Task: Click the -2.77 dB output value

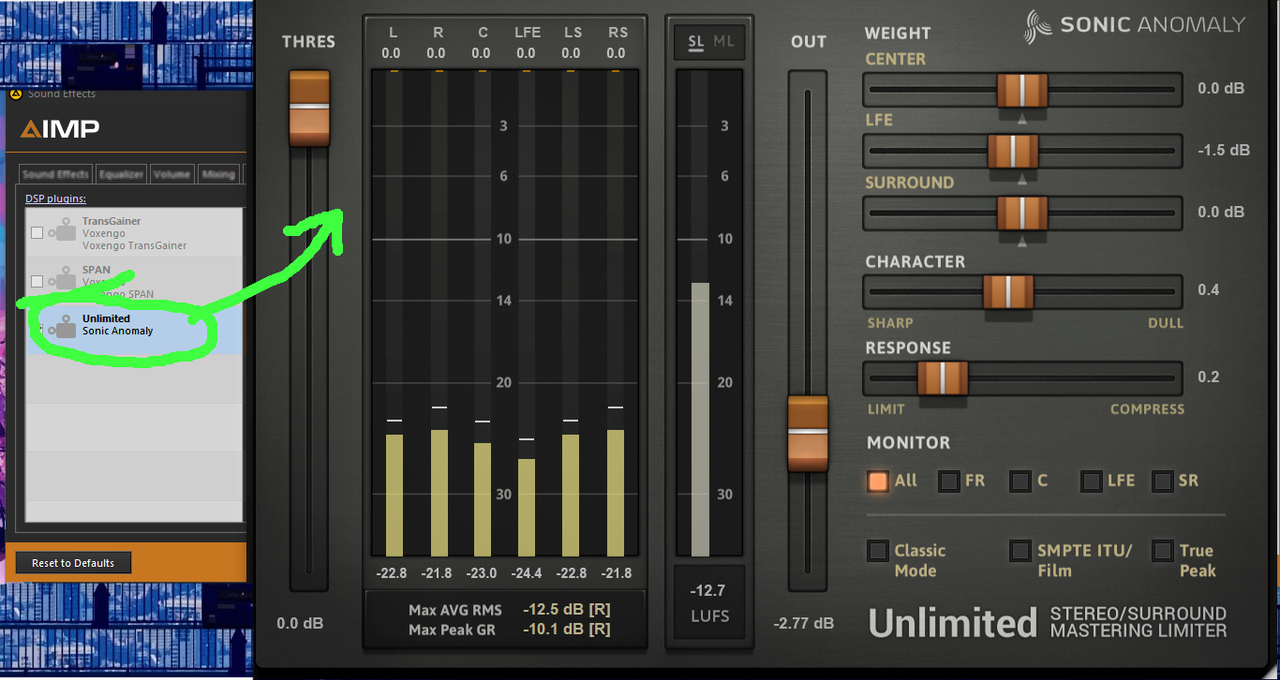Action: point(803,623)
